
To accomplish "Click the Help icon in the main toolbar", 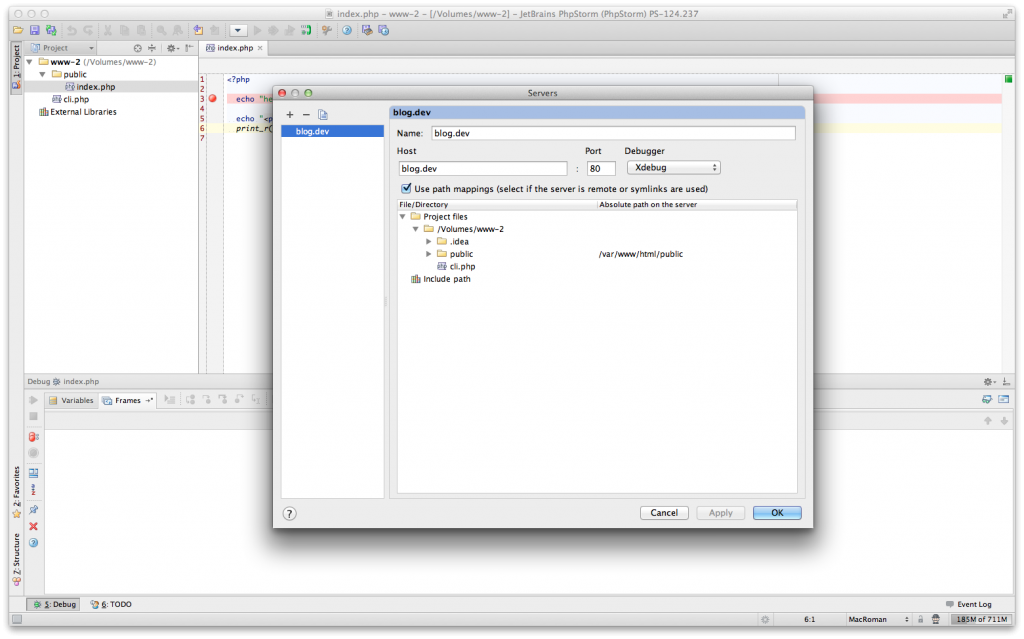I will pyautogui.click(x=347, y=30).
